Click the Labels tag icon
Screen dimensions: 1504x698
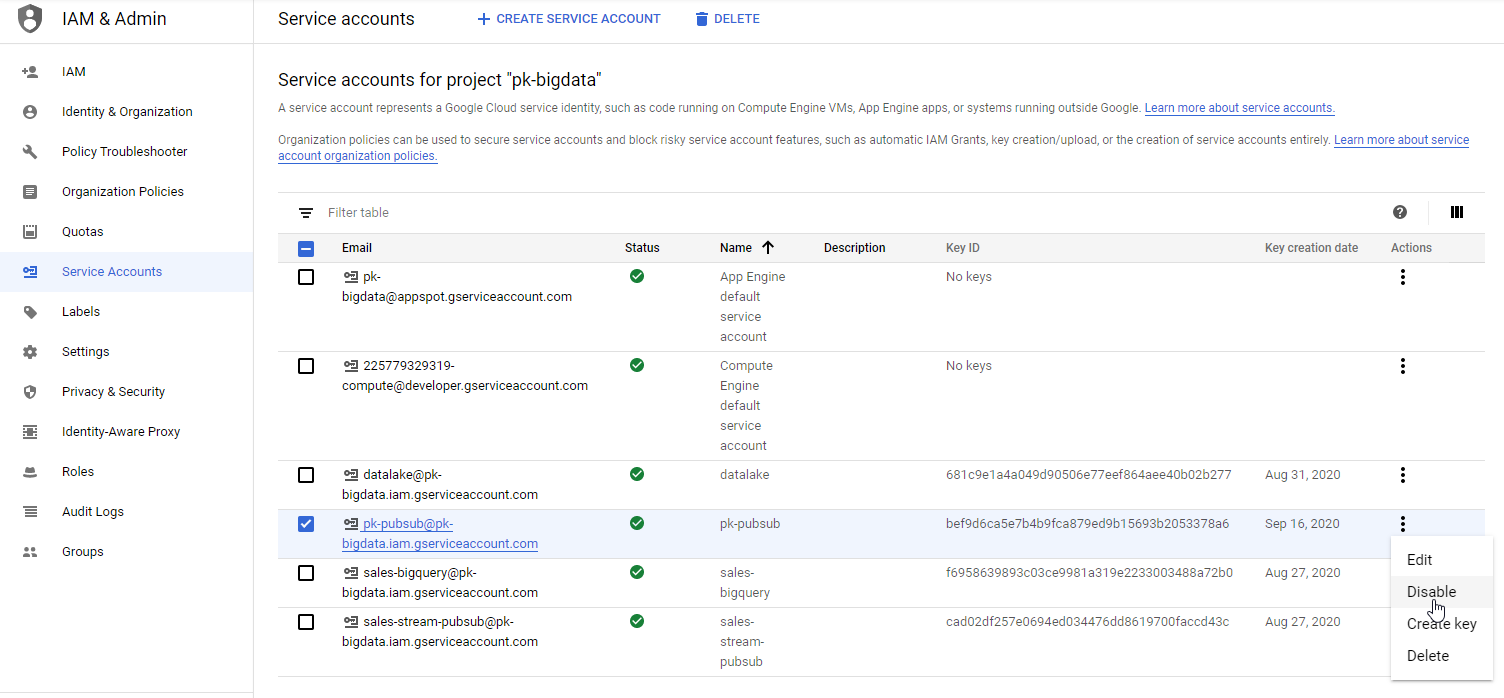pyautogui.click(x=30, y=312)
